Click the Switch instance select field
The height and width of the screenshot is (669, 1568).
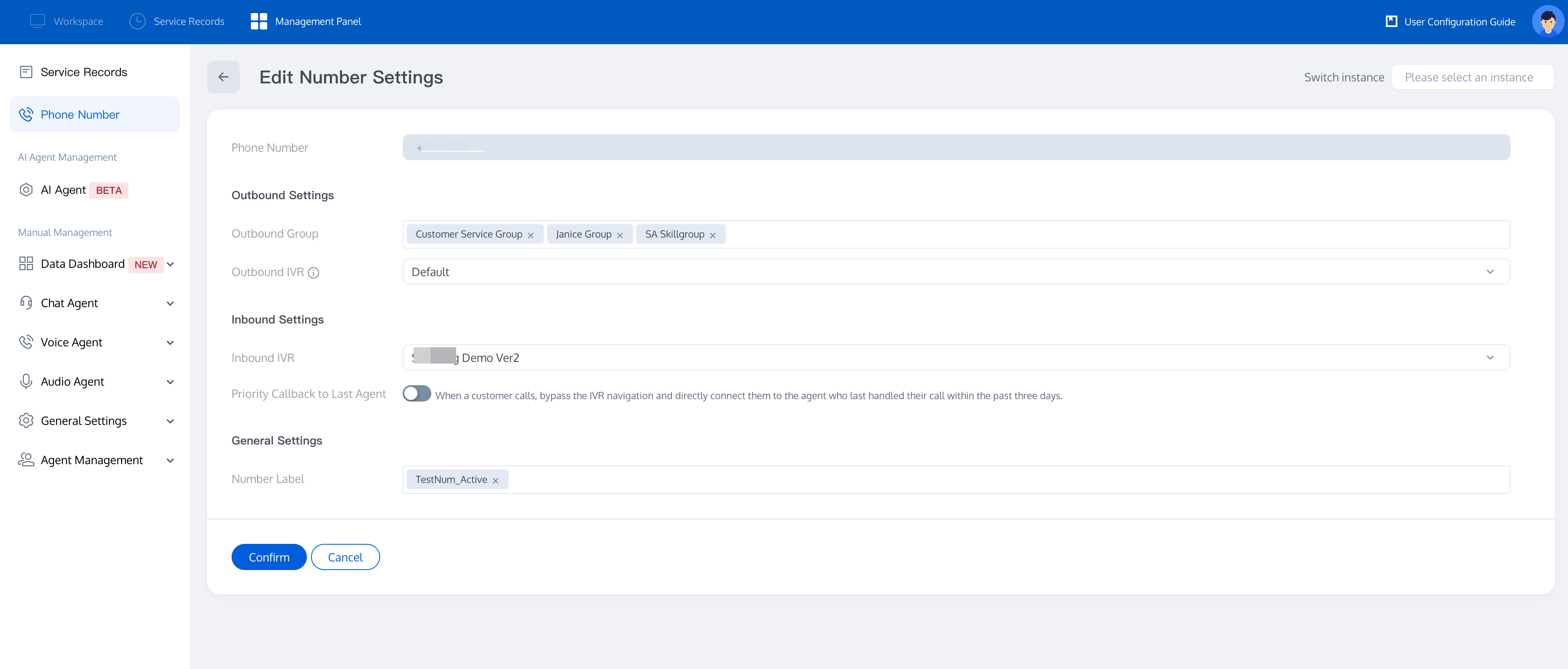(x=1472, y=77)
